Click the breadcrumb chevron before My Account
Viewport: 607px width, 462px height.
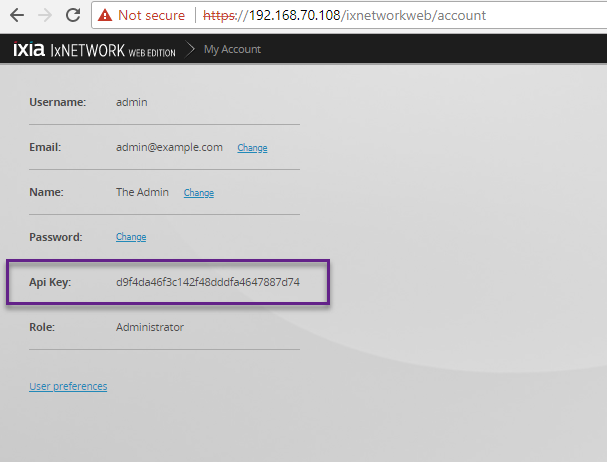188,49
